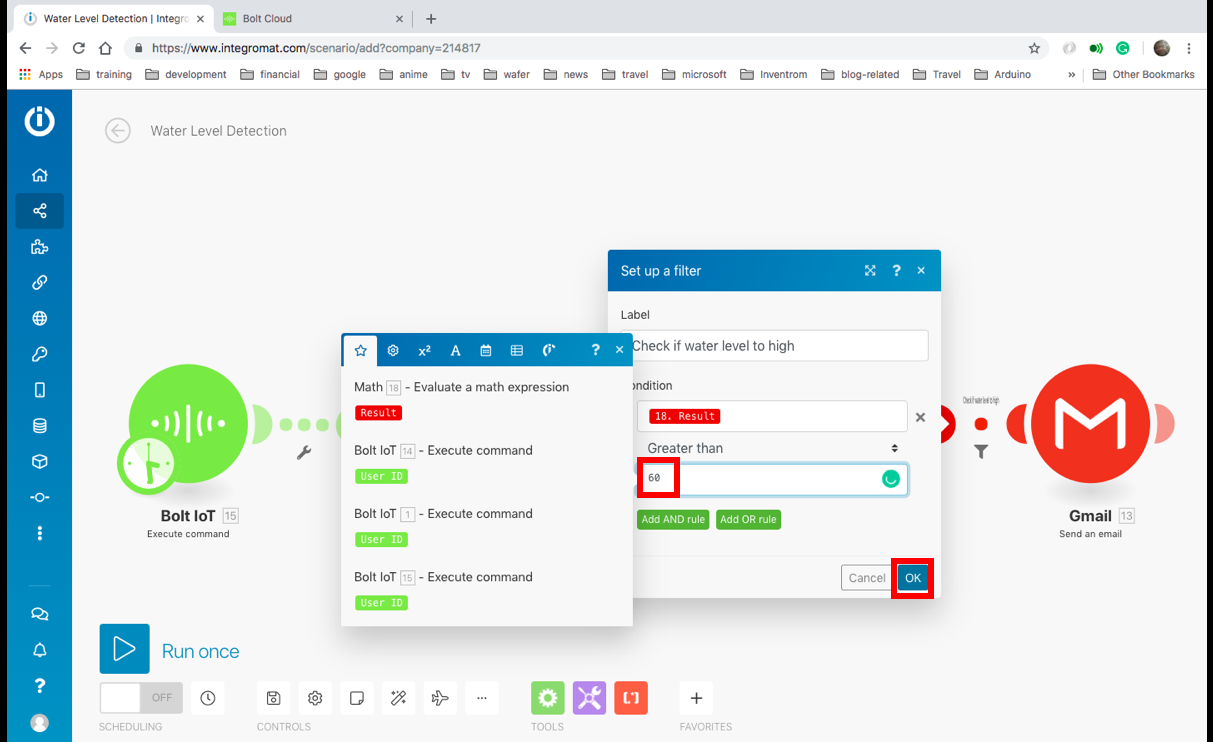The height and width of the screenshot is (742, 1213).
Task: Open the Text functions tab
Action: click(x=455, y=350)
